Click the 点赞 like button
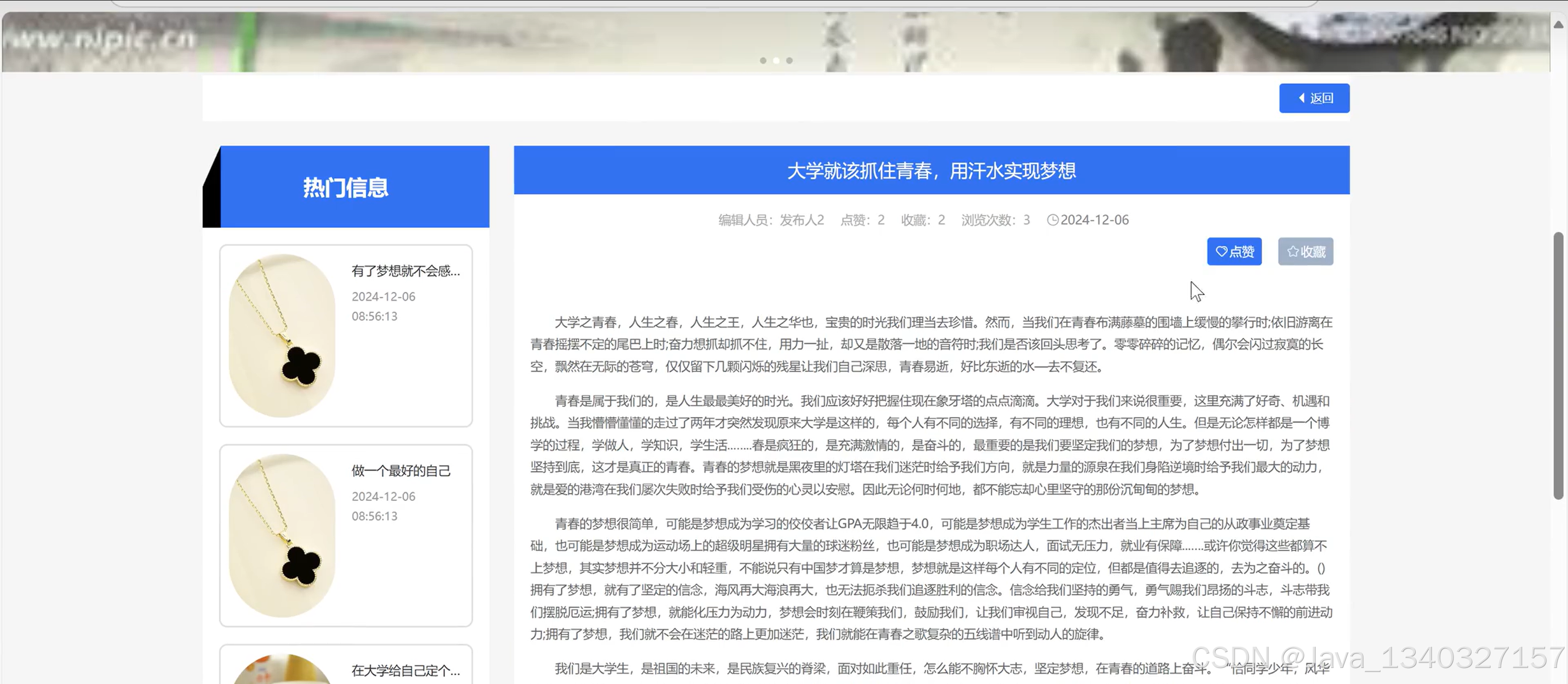This screenshot has height=684, width=1568. point(1234,251)
